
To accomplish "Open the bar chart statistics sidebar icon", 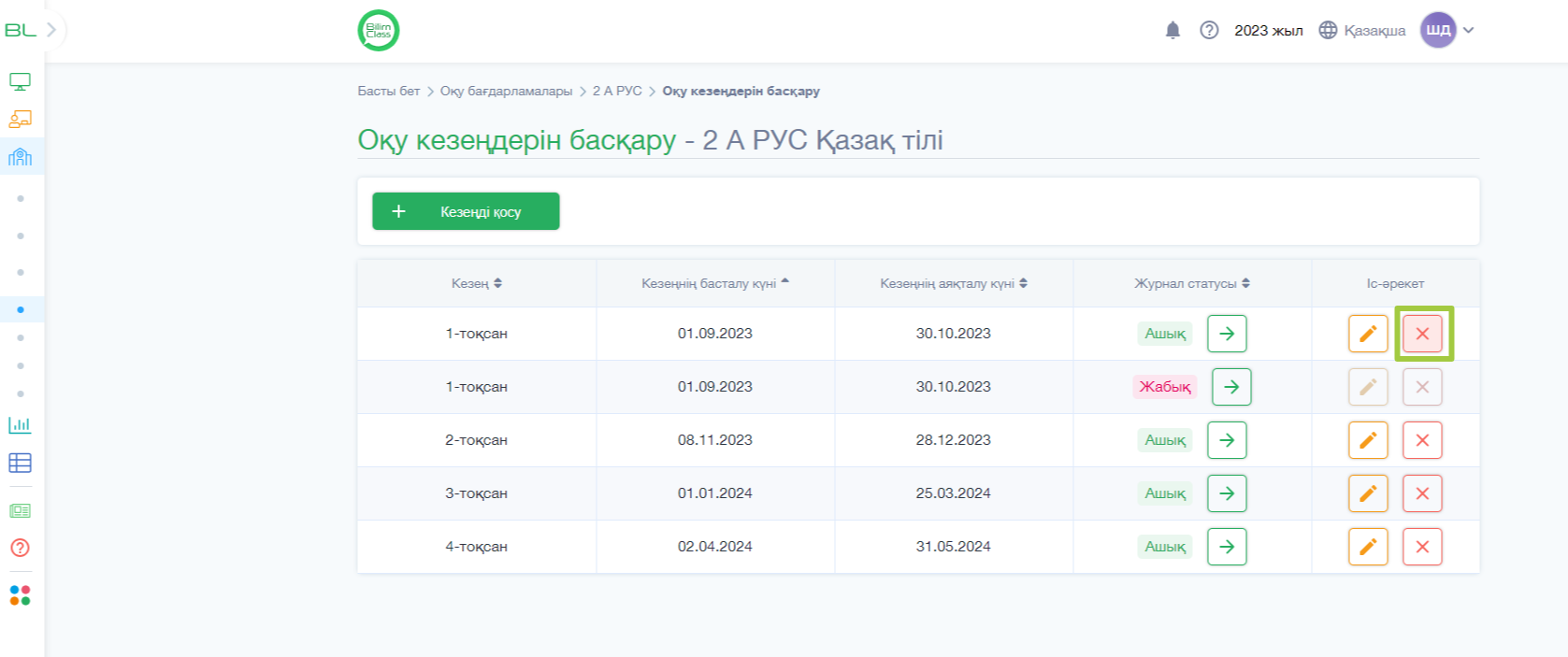I will click(20, 425).
